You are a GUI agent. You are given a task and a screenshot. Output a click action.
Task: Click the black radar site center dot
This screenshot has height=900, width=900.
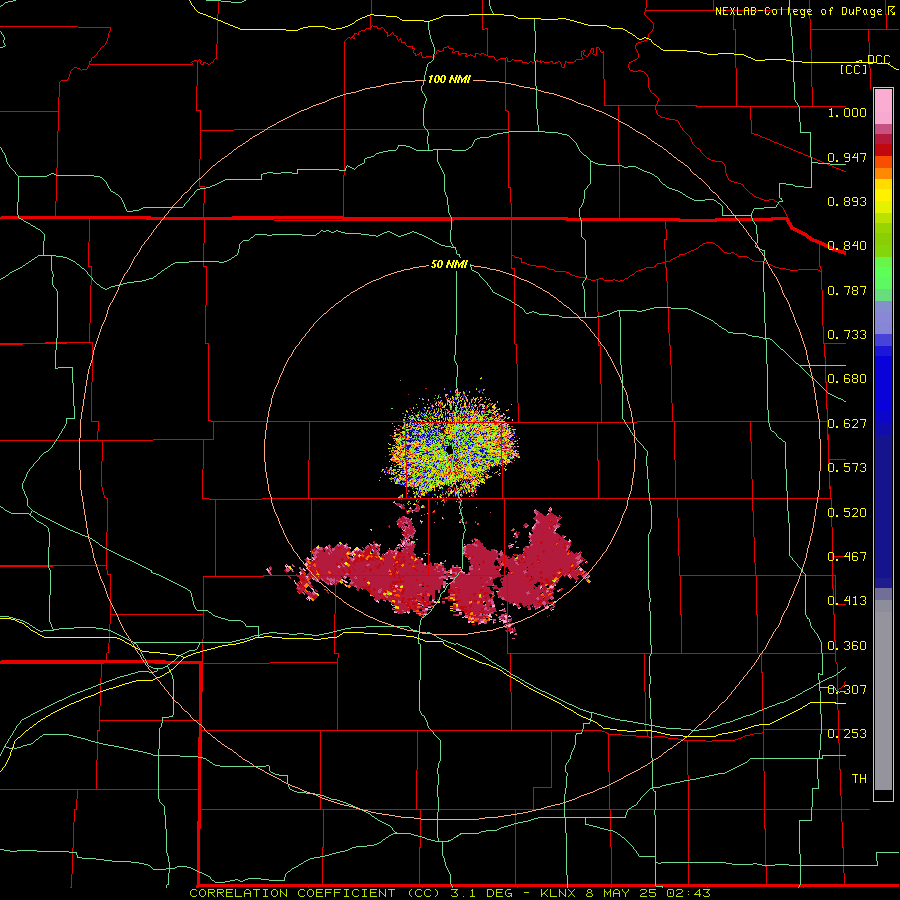449,449
